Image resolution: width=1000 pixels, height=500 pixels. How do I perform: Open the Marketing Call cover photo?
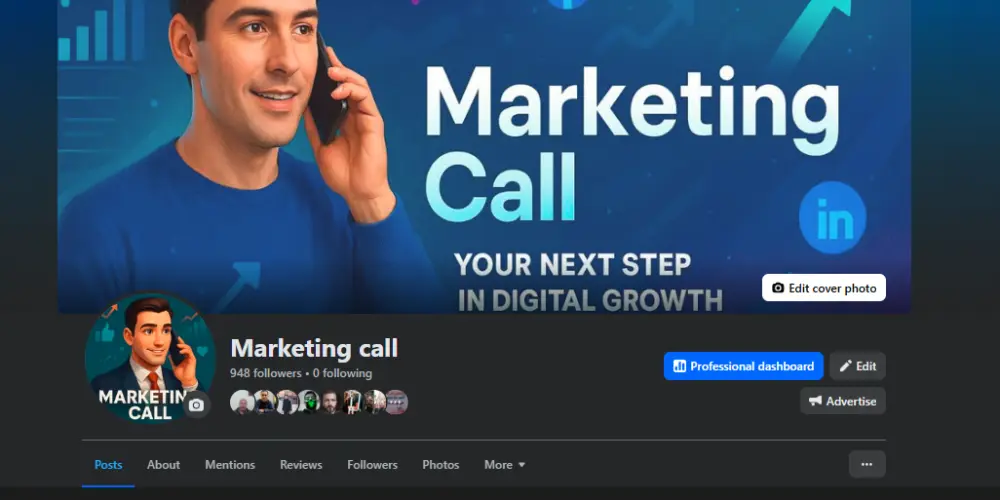tap(484, 156)
